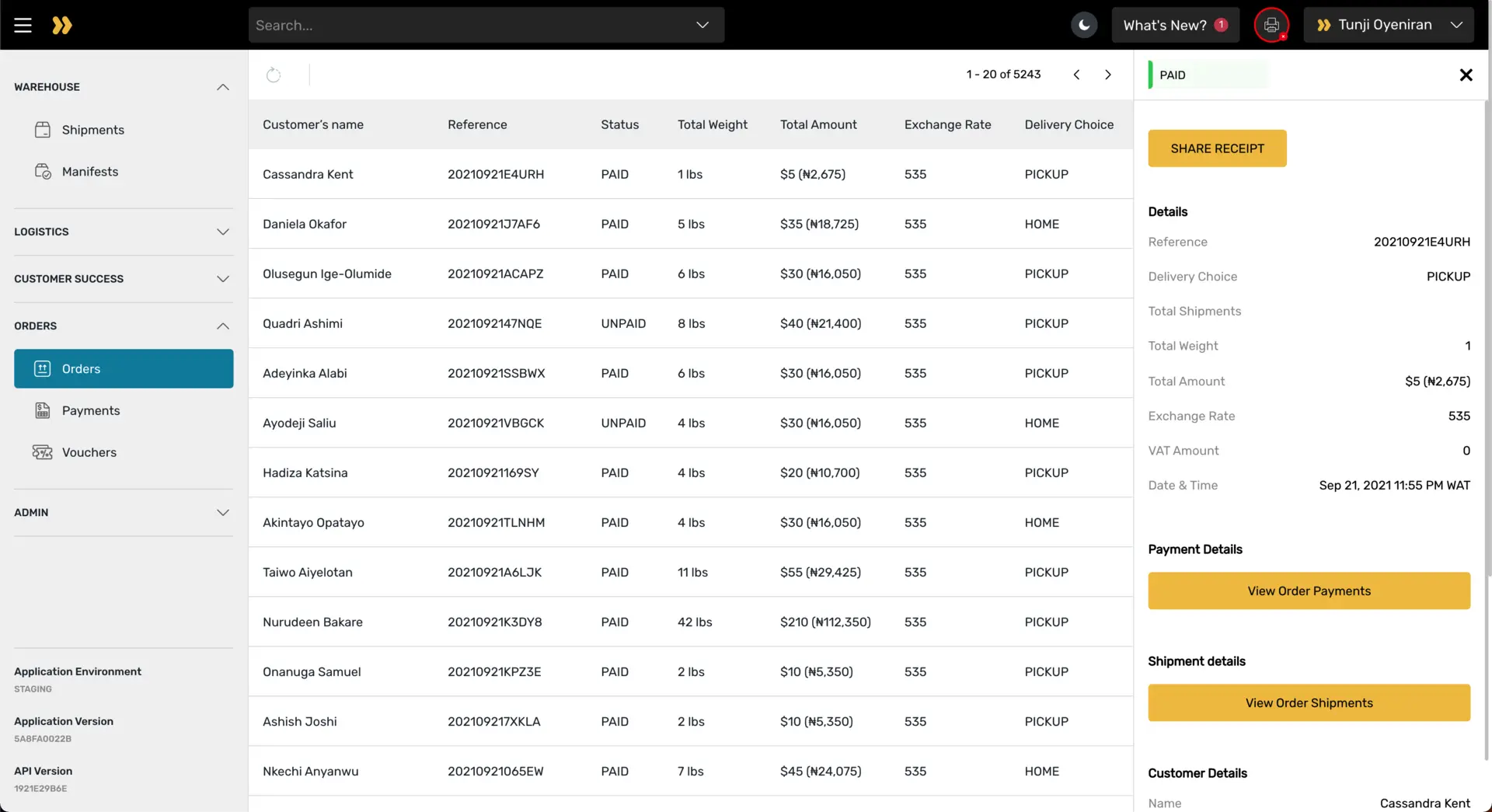Select Taiwo Aiyelotan's order row

coord(691,572)
